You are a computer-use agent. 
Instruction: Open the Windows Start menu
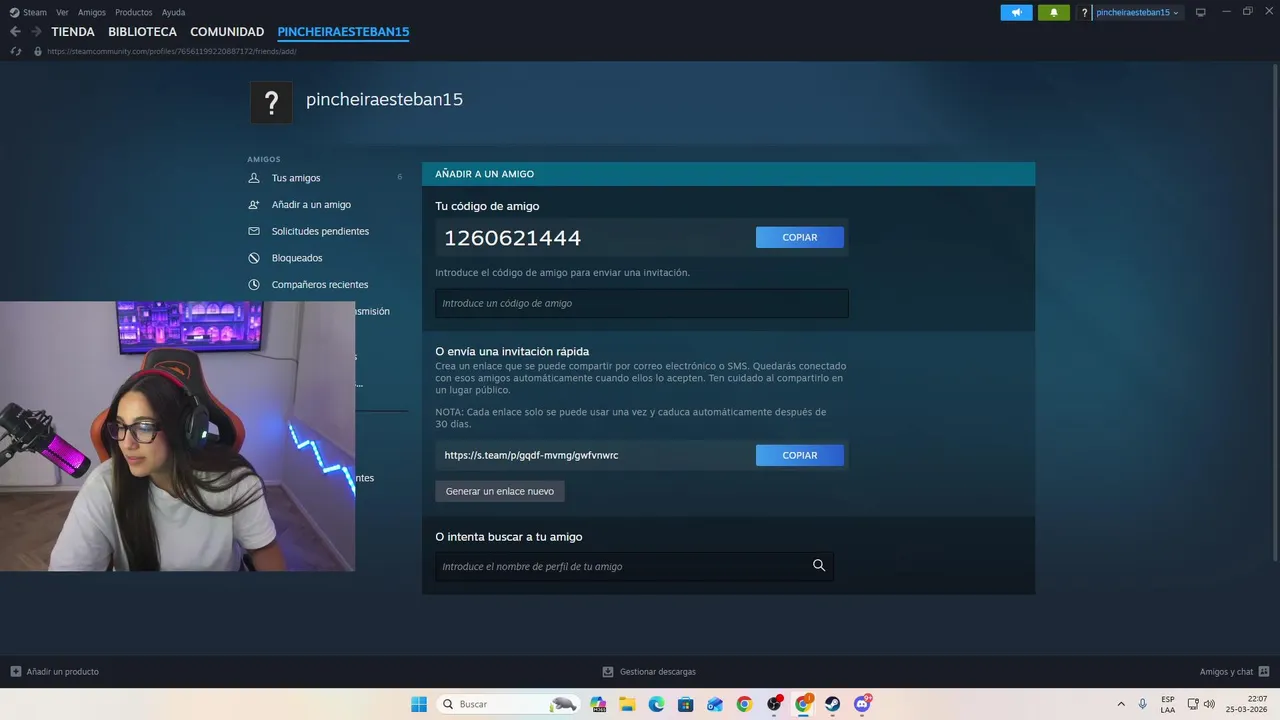pos(419,704)
